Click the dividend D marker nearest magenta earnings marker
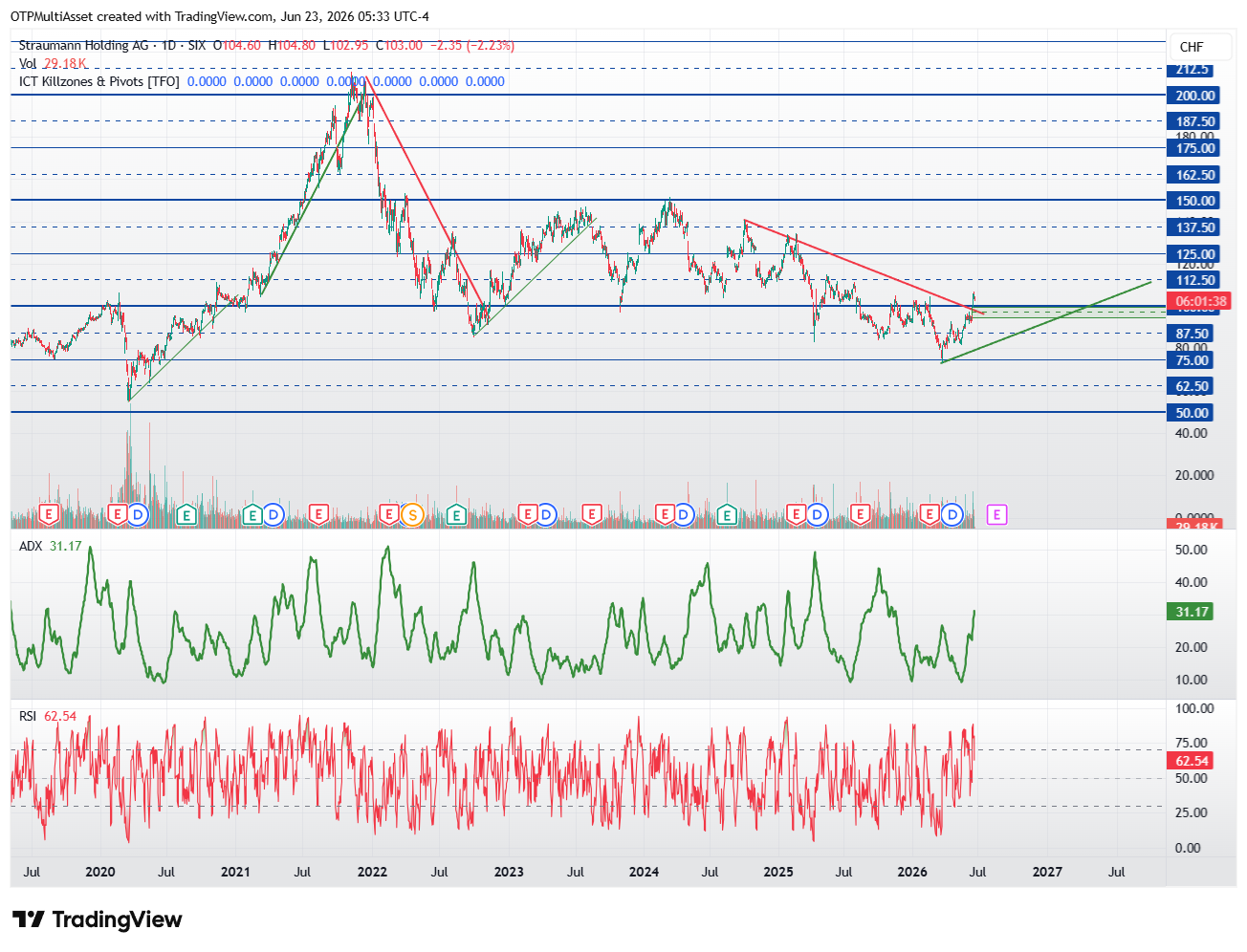 952,514
